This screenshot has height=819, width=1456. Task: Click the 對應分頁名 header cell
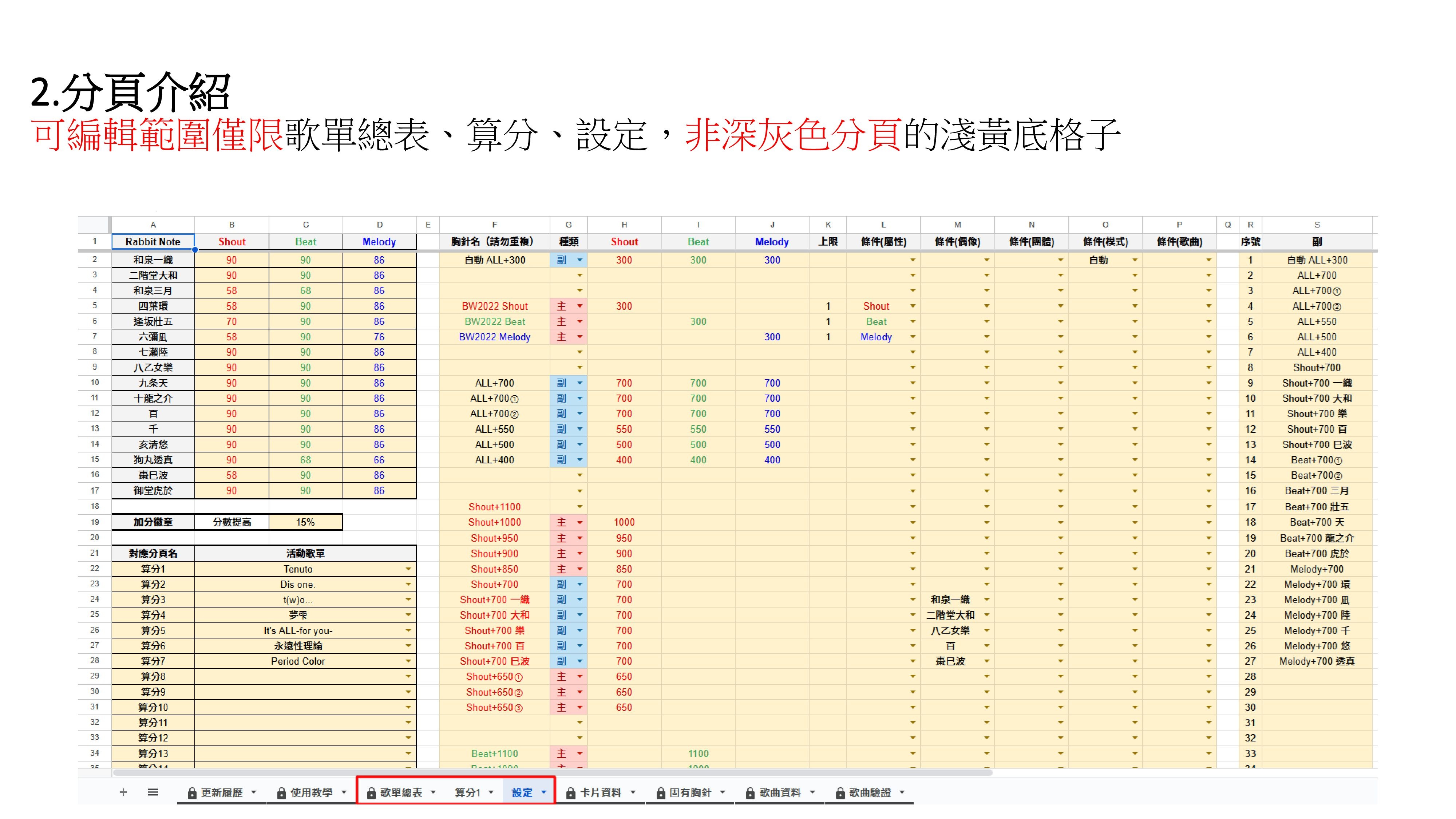tap(153, 553)
